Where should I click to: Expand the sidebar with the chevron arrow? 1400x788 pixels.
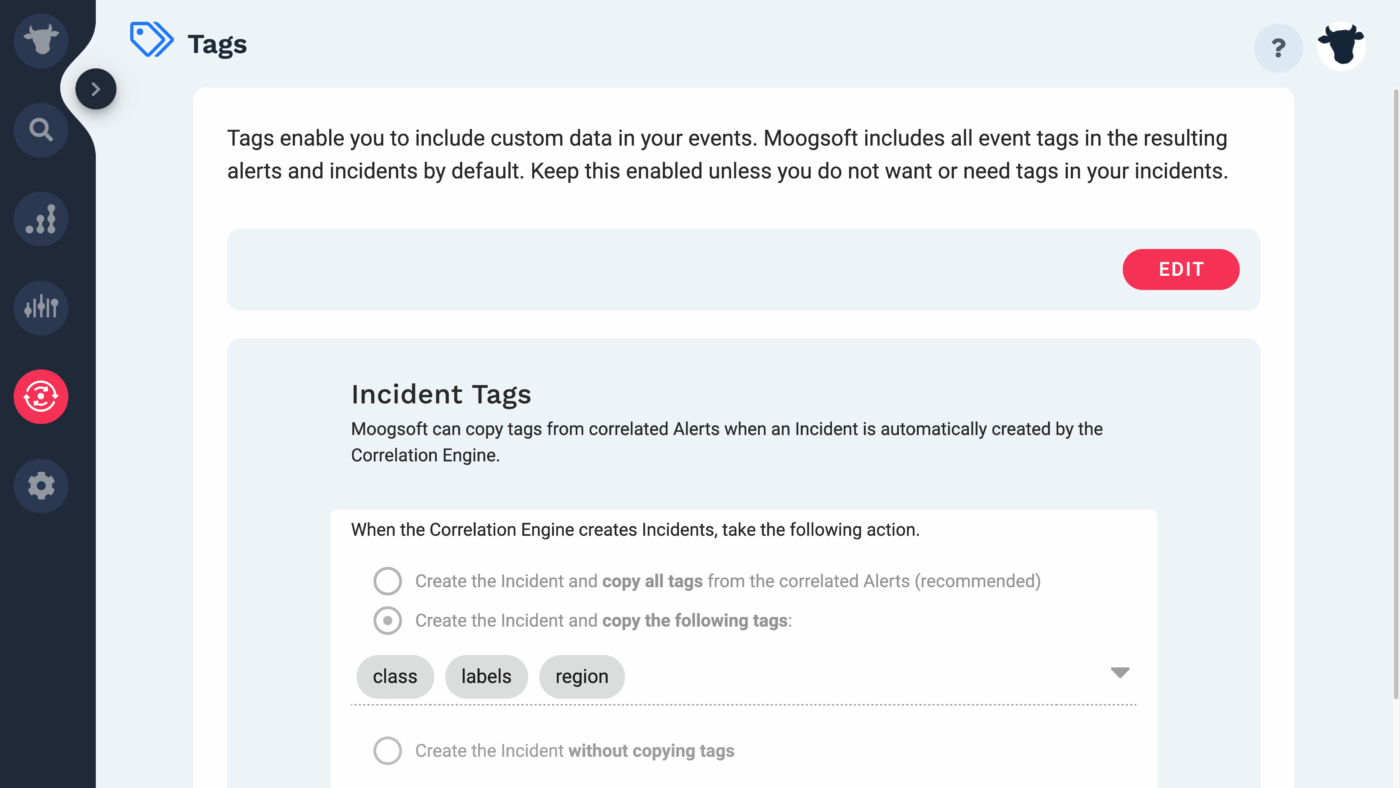tap(96, 89)
